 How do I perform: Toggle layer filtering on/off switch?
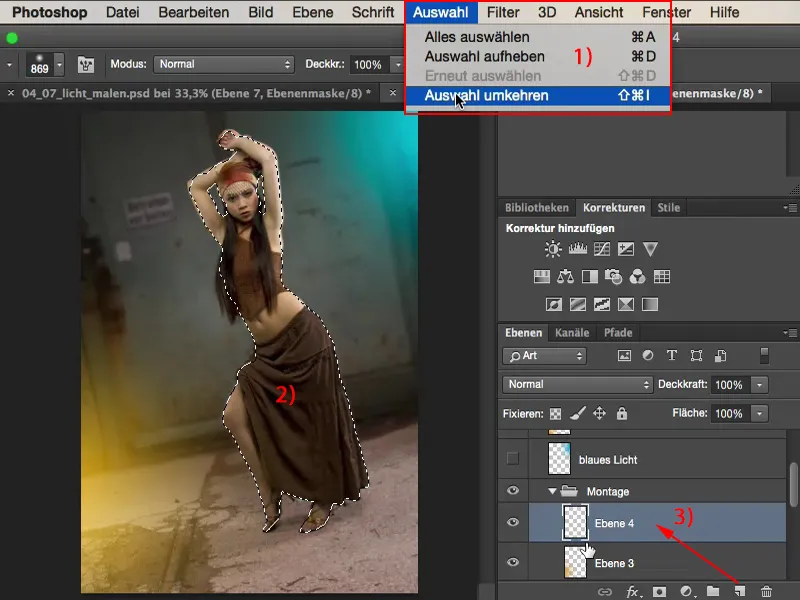pyautogui.click(x=764, y=356)
